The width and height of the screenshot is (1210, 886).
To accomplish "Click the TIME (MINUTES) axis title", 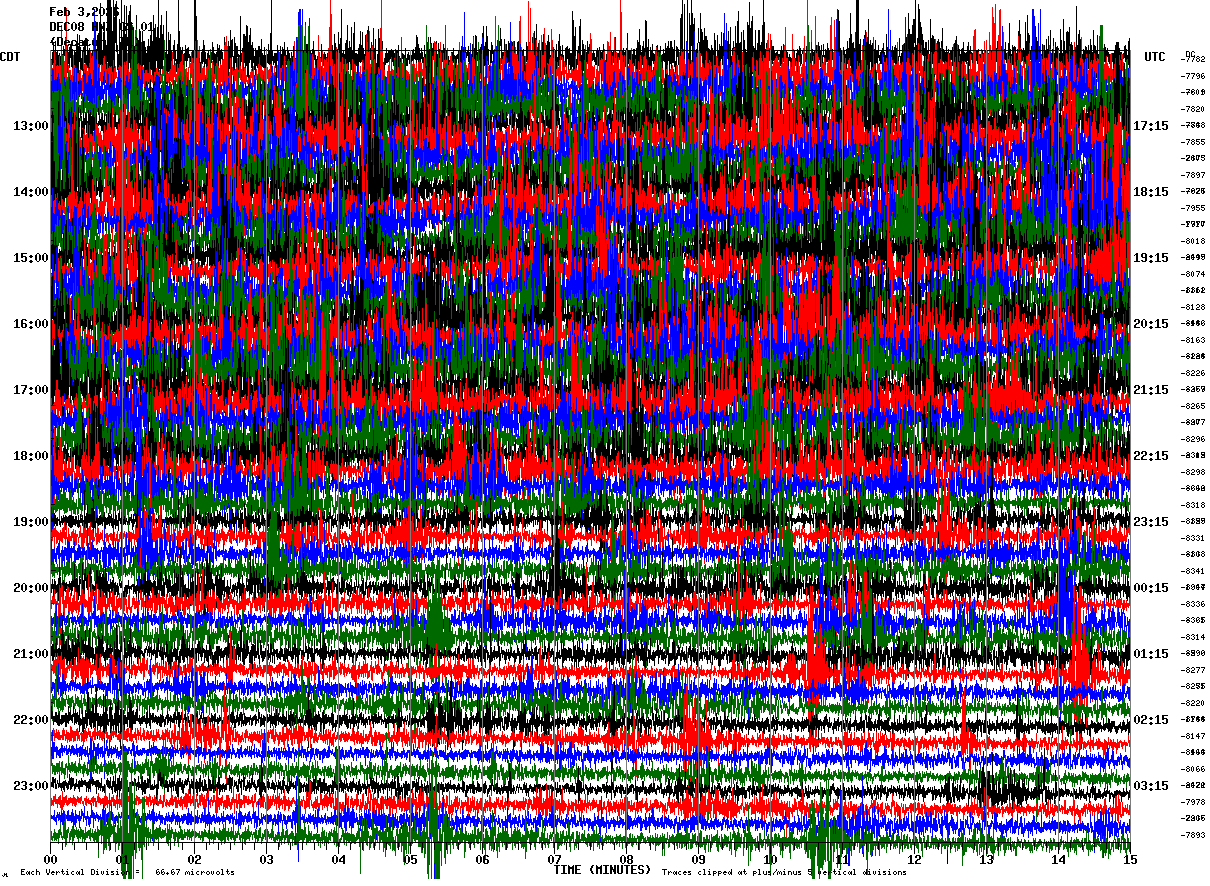I will (x=602, y=870).
